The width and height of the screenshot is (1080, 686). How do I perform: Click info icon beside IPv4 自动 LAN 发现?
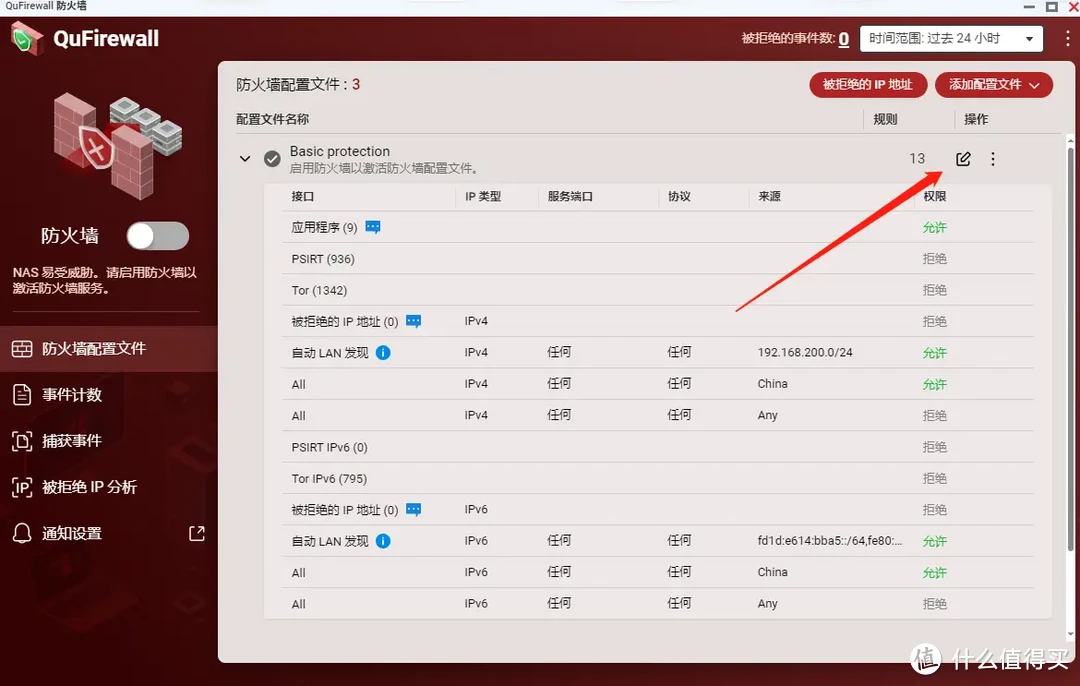383,353
